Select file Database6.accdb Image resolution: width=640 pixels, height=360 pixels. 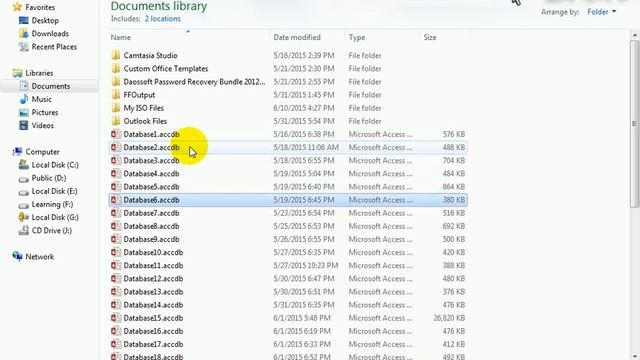(288, 200)
